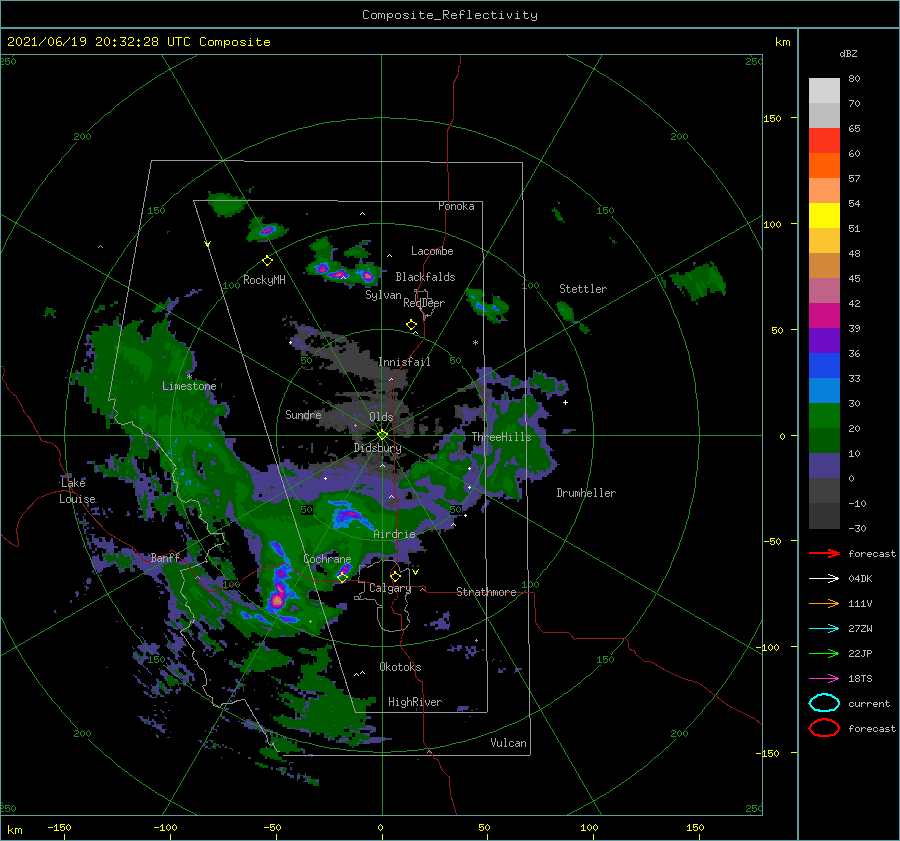Click the RedDeer label
The height and width of the screenshot is (841, 900).
coord(424,303)
